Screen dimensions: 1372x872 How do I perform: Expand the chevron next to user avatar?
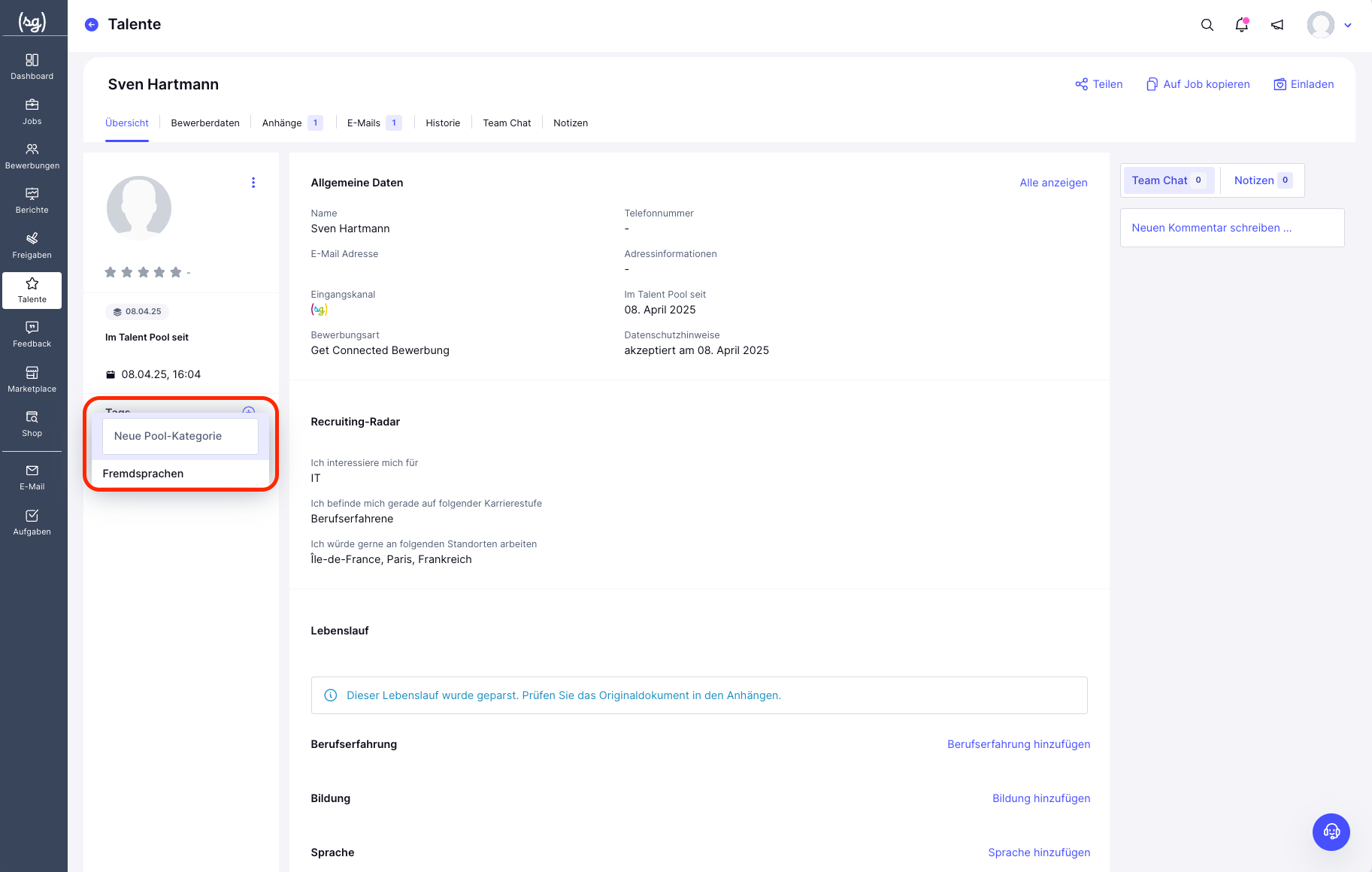pyautogui.click(x=1348, y=25)
